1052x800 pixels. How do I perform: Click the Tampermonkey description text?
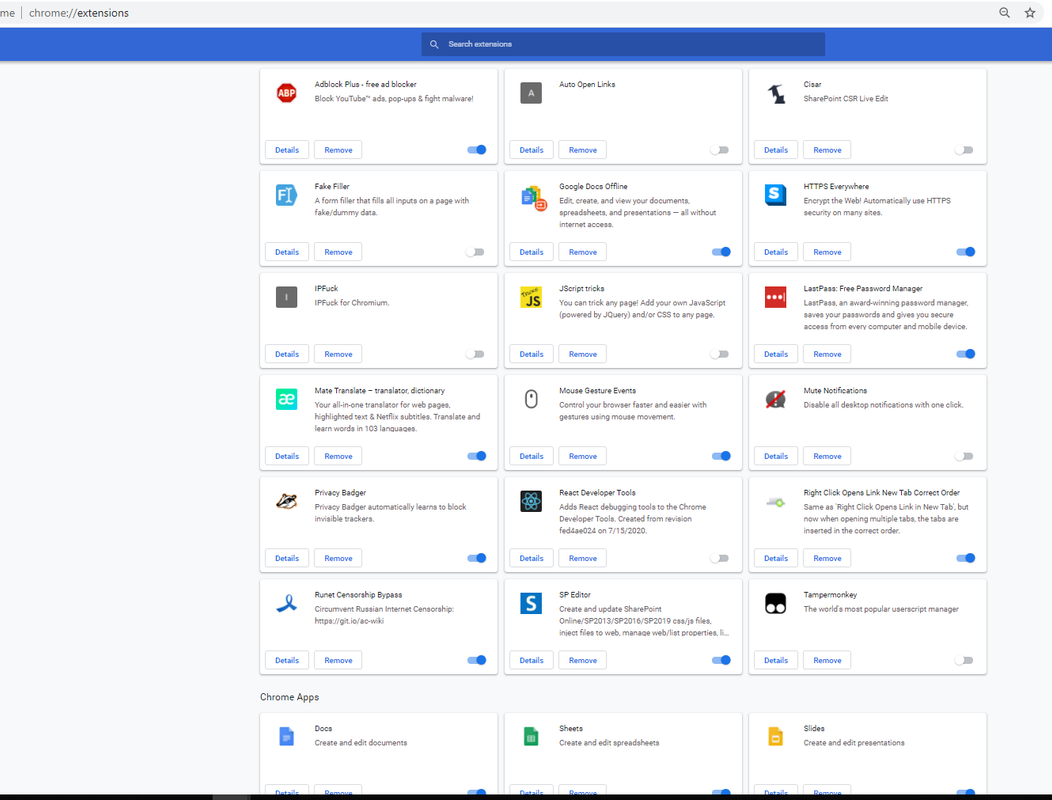881,609
